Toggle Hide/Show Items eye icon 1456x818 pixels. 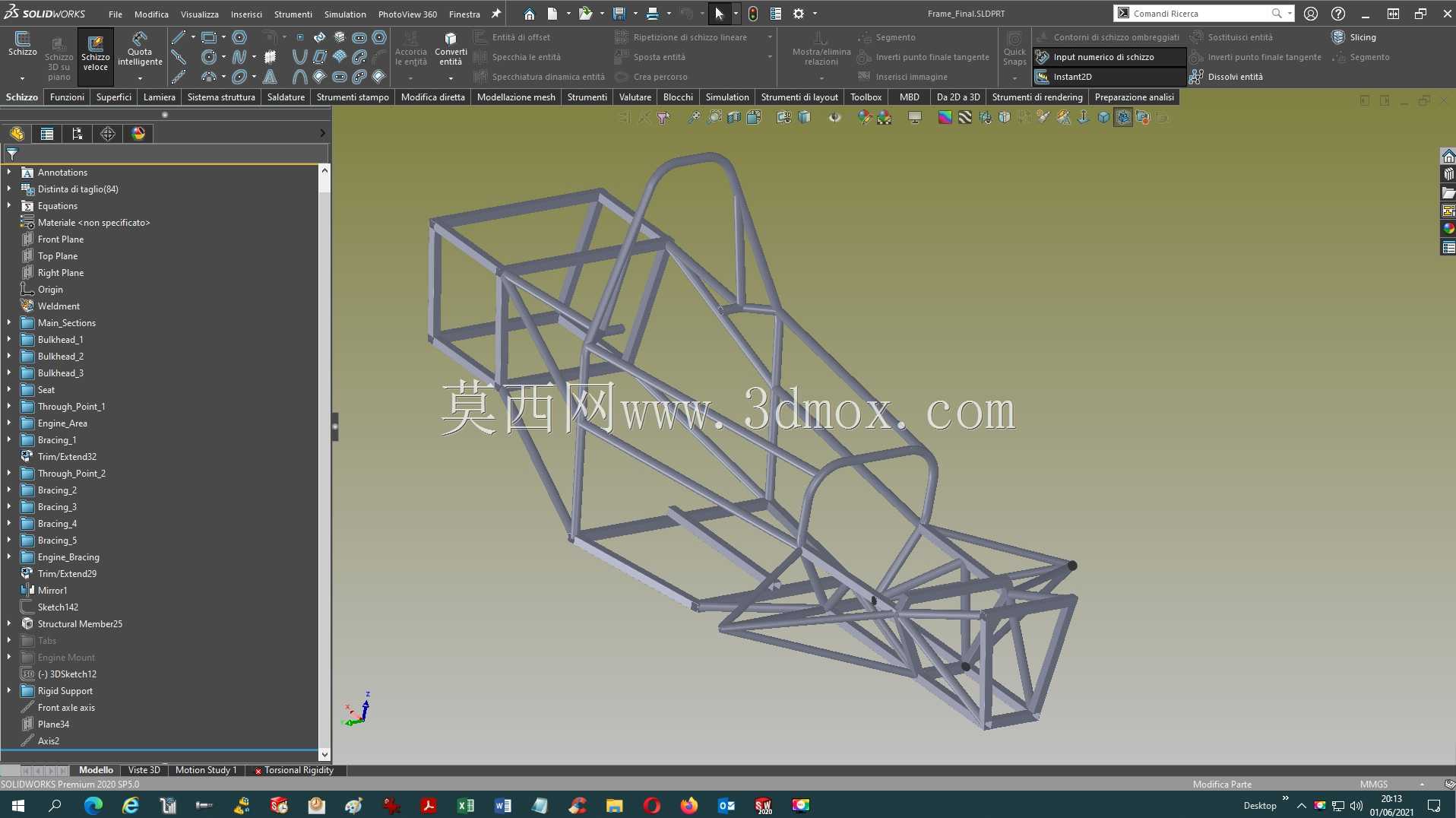[x=834, y=117]
